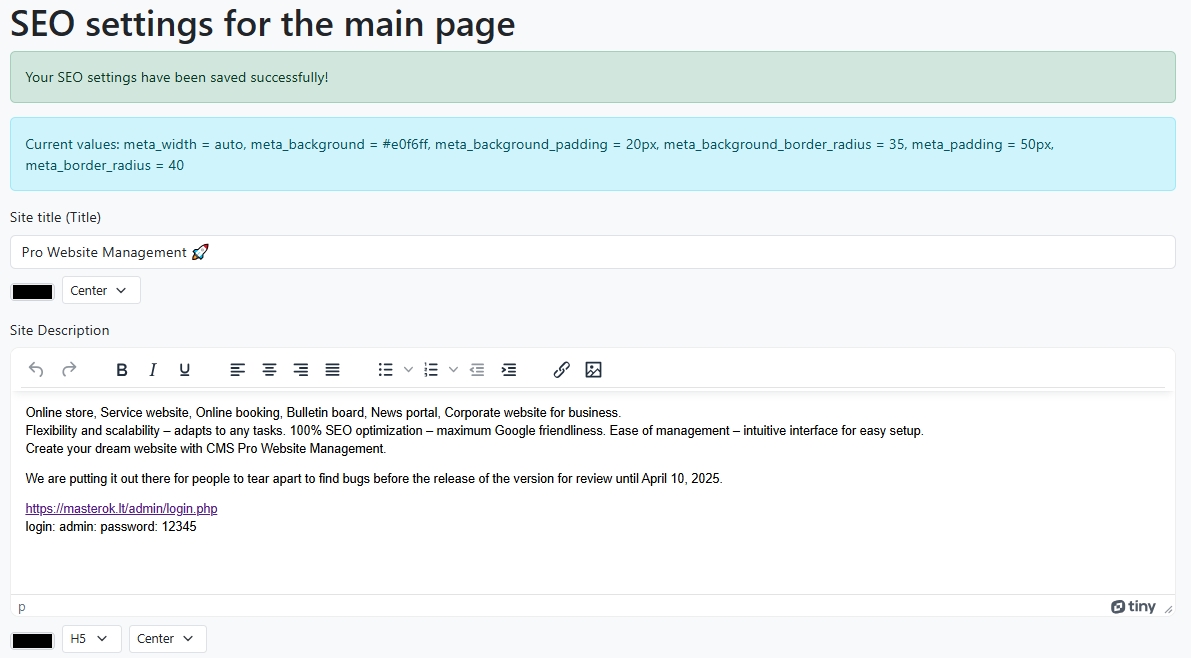Viewport: 1191px width, 658px height.
Task: Open the H5 heading size dropdown
Action: [91, 639]
